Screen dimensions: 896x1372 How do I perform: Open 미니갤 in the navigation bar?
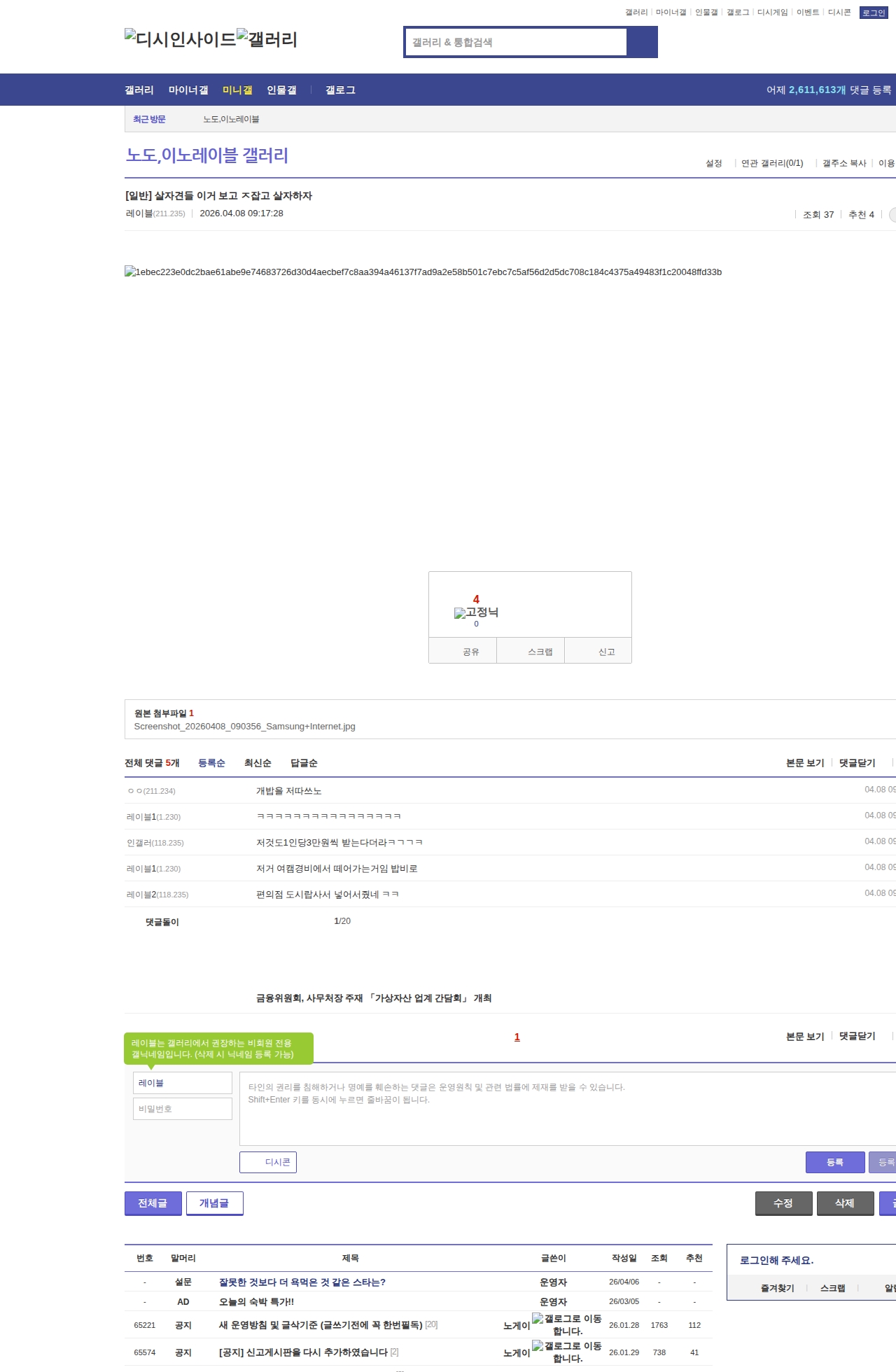coord(237,90)
